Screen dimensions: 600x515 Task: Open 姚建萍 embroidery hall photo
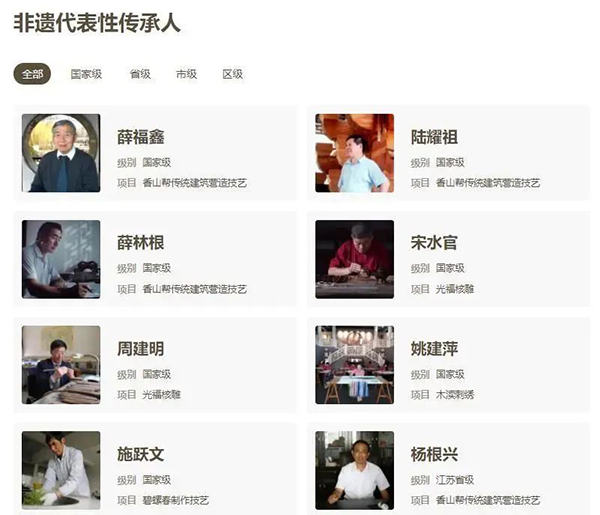355,365
